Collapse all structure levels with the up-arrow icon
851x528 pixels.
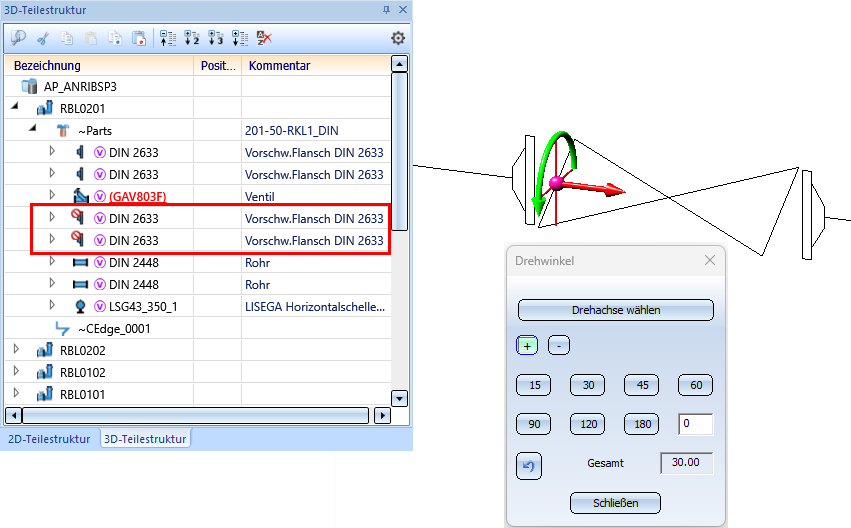point(168,38)
